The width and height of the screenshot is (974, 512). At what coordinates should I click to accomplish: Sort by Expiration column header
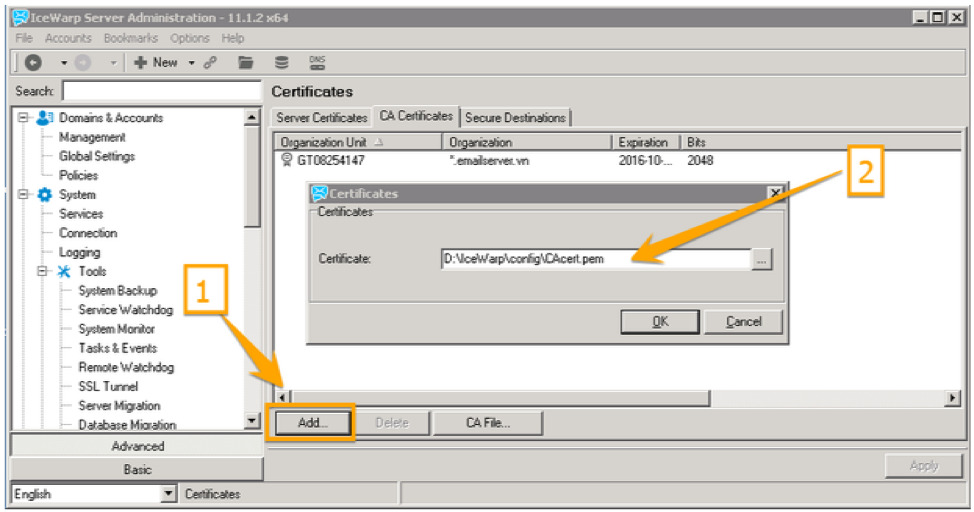pos(647,142)
